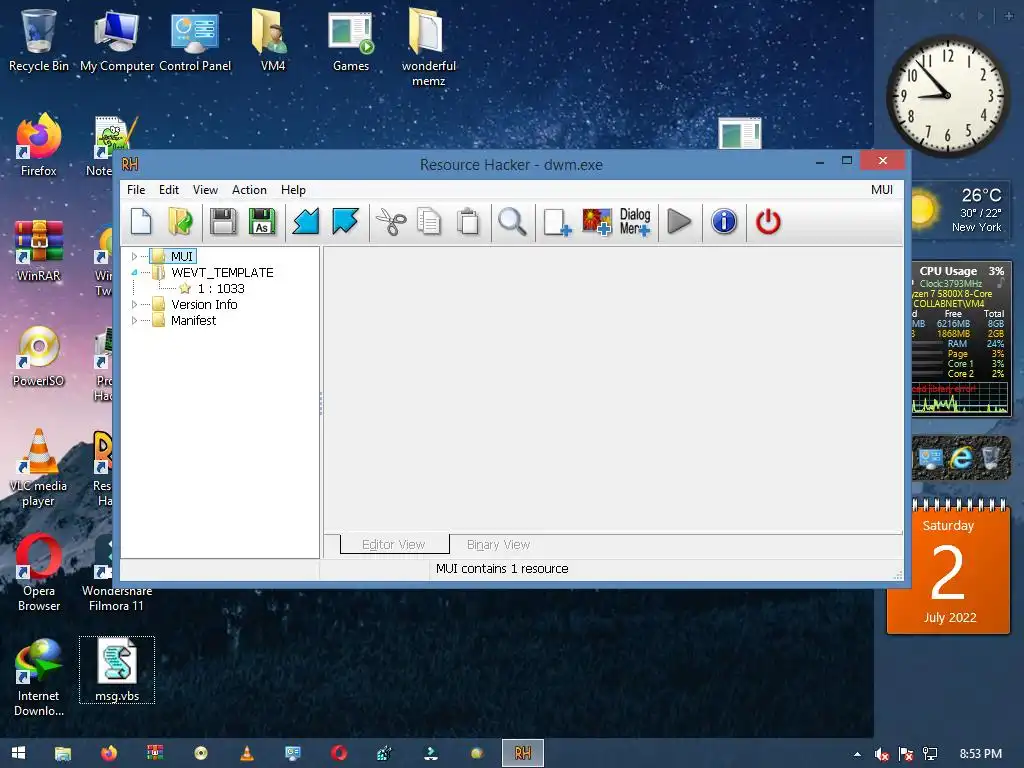Select the wonderful memz folder
The image size is (1024, 768).
point(428,47)
